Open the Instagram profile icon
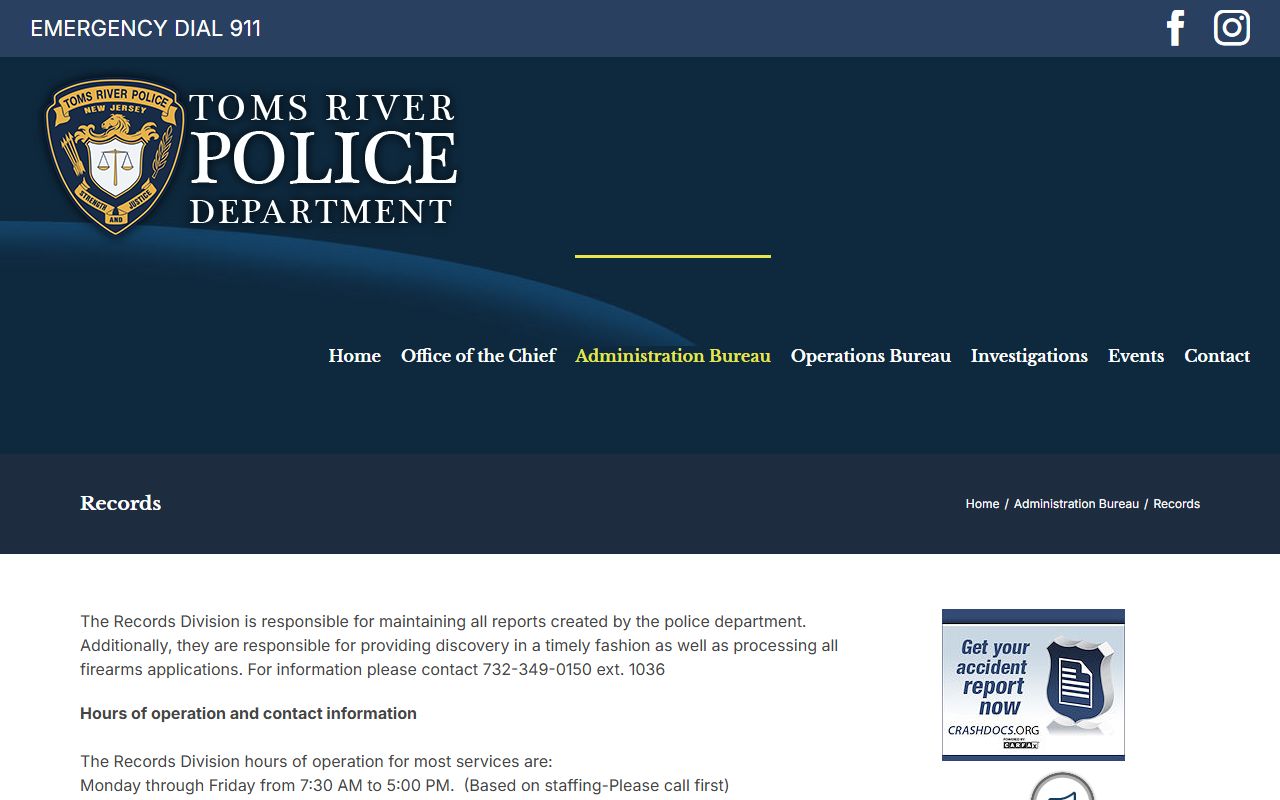 pyautogui.click(x=1232, y=28)
